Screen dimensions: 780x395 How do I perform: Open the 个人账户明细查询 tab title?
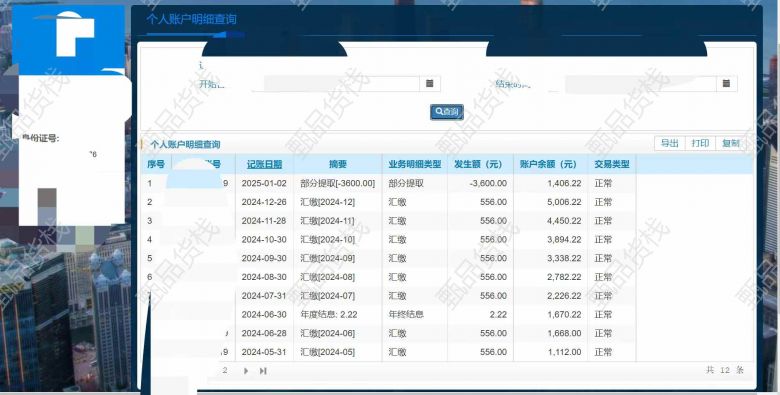click(192, 19)
